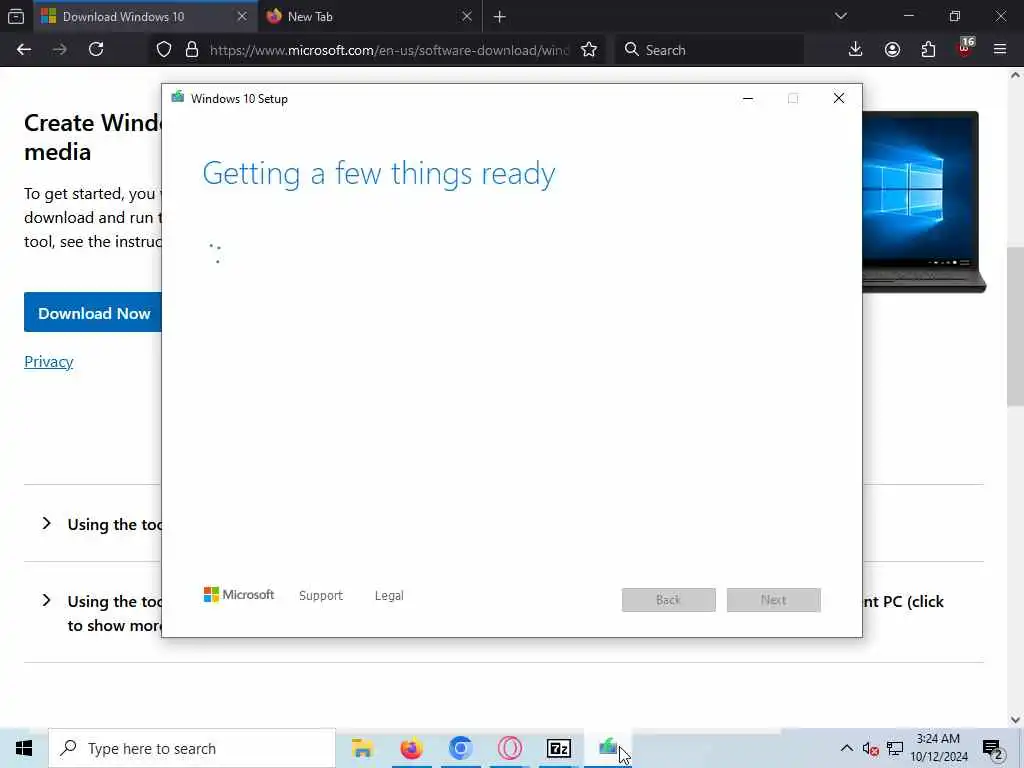Open the Firefox extensions puzzle icon
The width and height of the screenshot is (1024, 768).
(x=928, y=50)
